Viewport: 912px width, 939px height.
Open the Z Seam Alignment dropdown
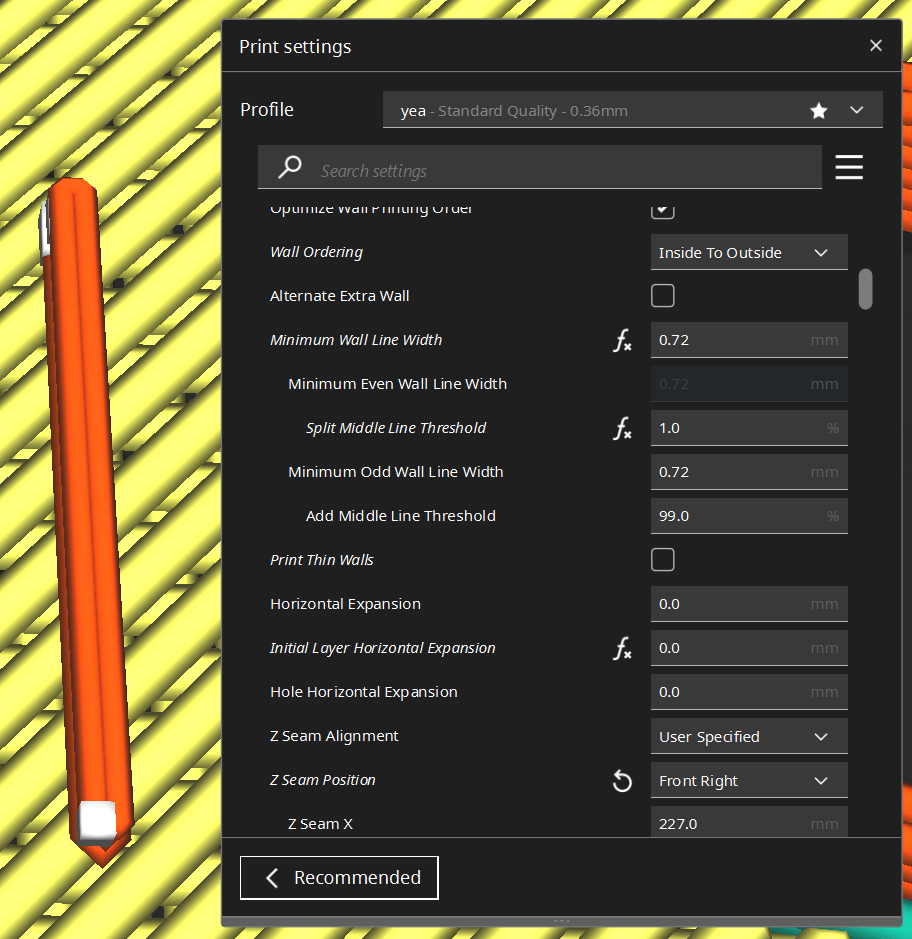point(749,736)
